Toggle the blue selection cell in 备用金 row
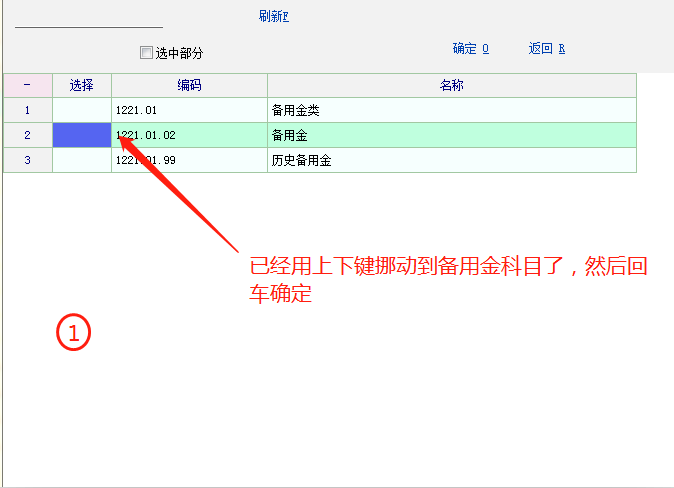This screenshot has height=488, width=674. pos(82,135)
